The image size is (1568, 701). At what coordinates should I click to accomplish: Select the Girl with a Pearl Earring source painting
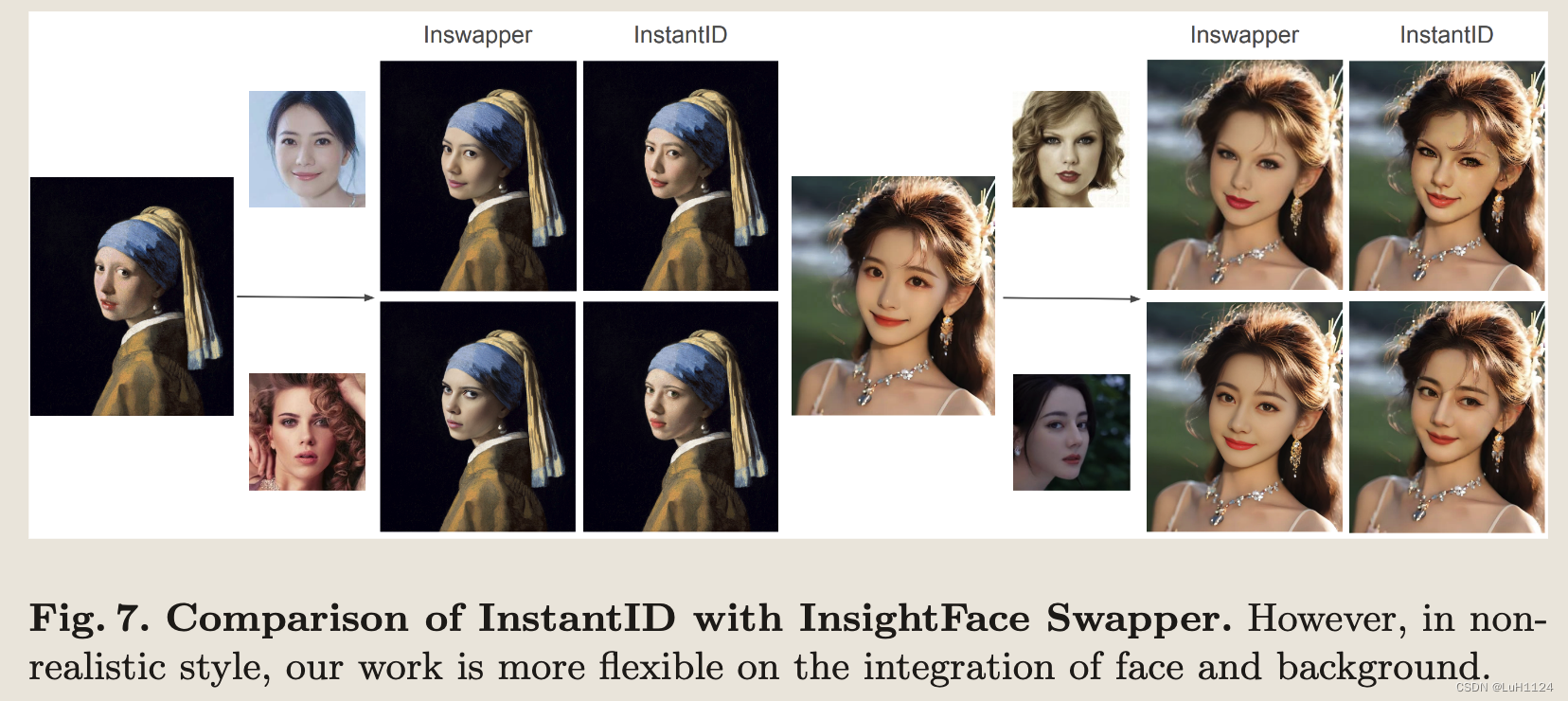point(132,297)
